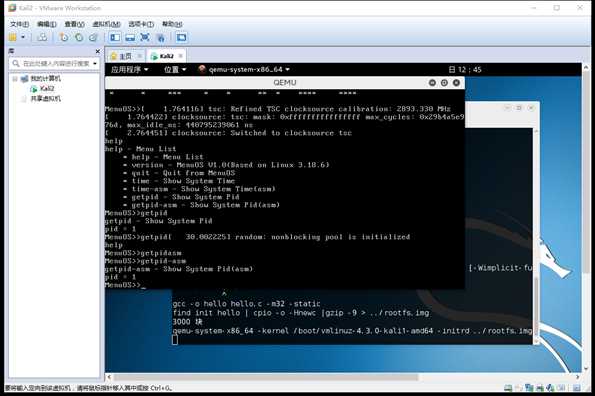Click the 'qemu-system-x86_64 -kernel' terminal command line
The width and height of the screenshot is (595, 396).
(x=352, y=331)
